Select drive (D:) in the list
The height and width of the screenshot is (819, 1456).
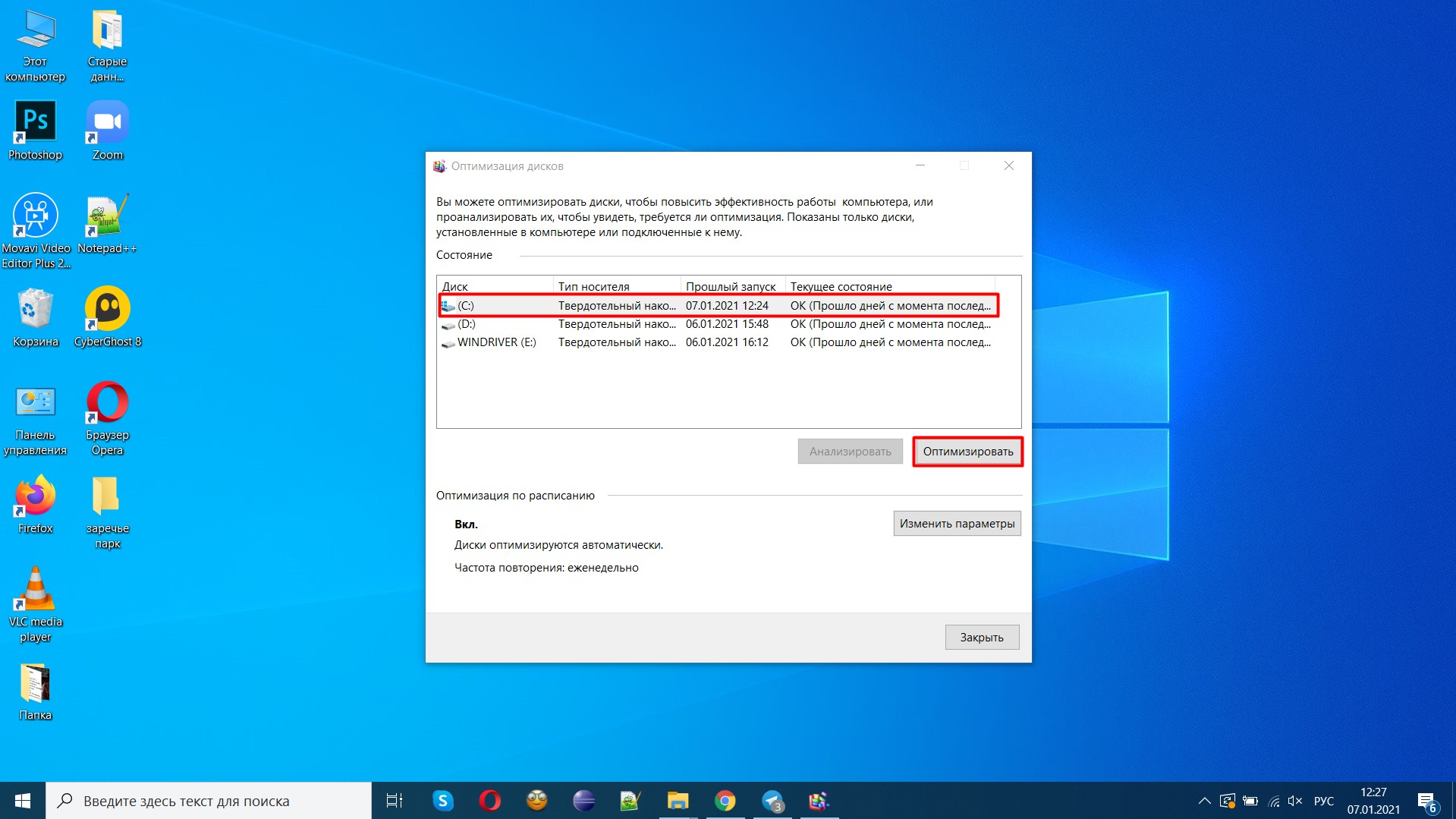click(466, 324)
